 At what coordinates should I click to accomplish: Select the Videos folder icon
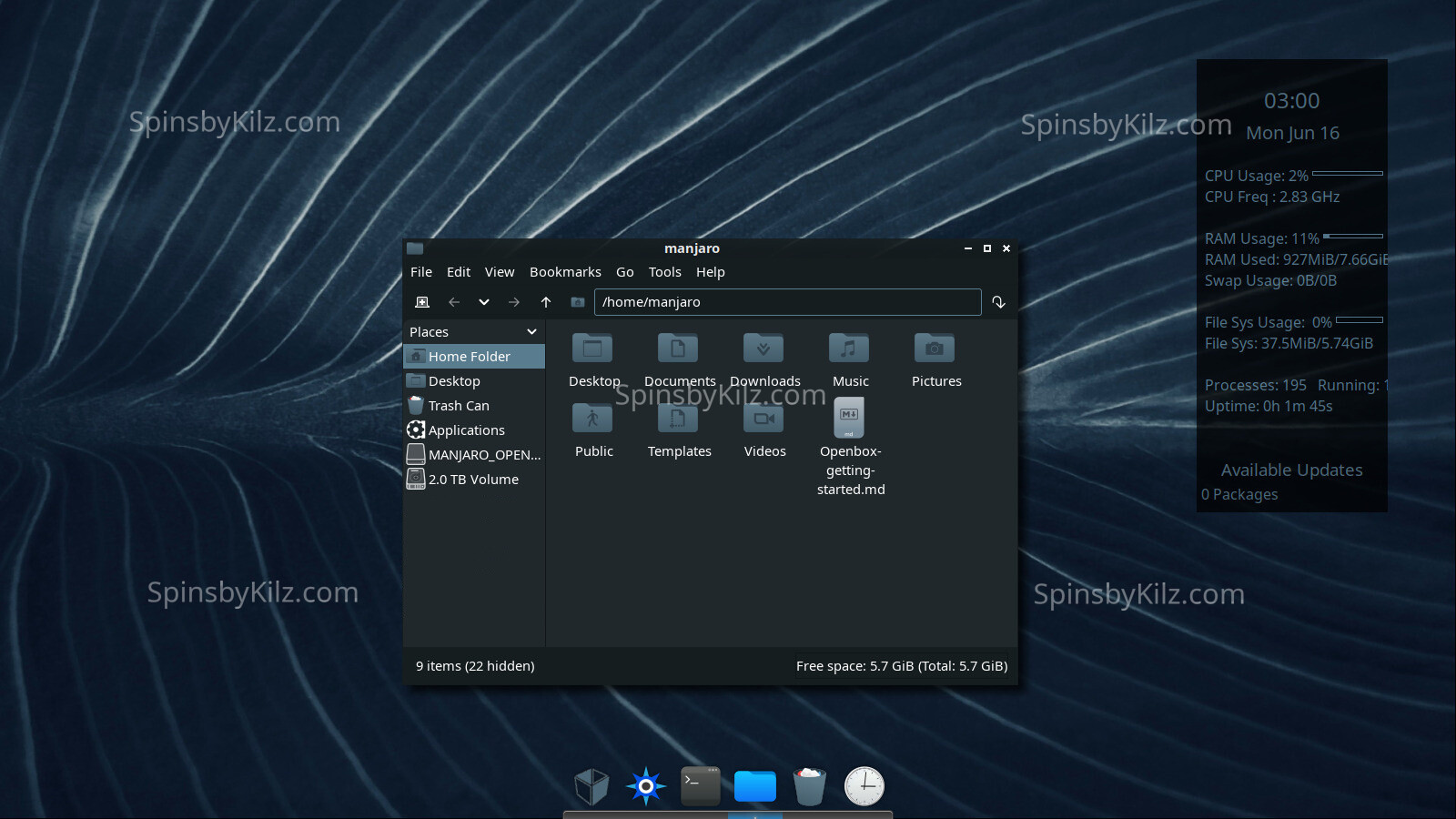[x=763, y=418]
